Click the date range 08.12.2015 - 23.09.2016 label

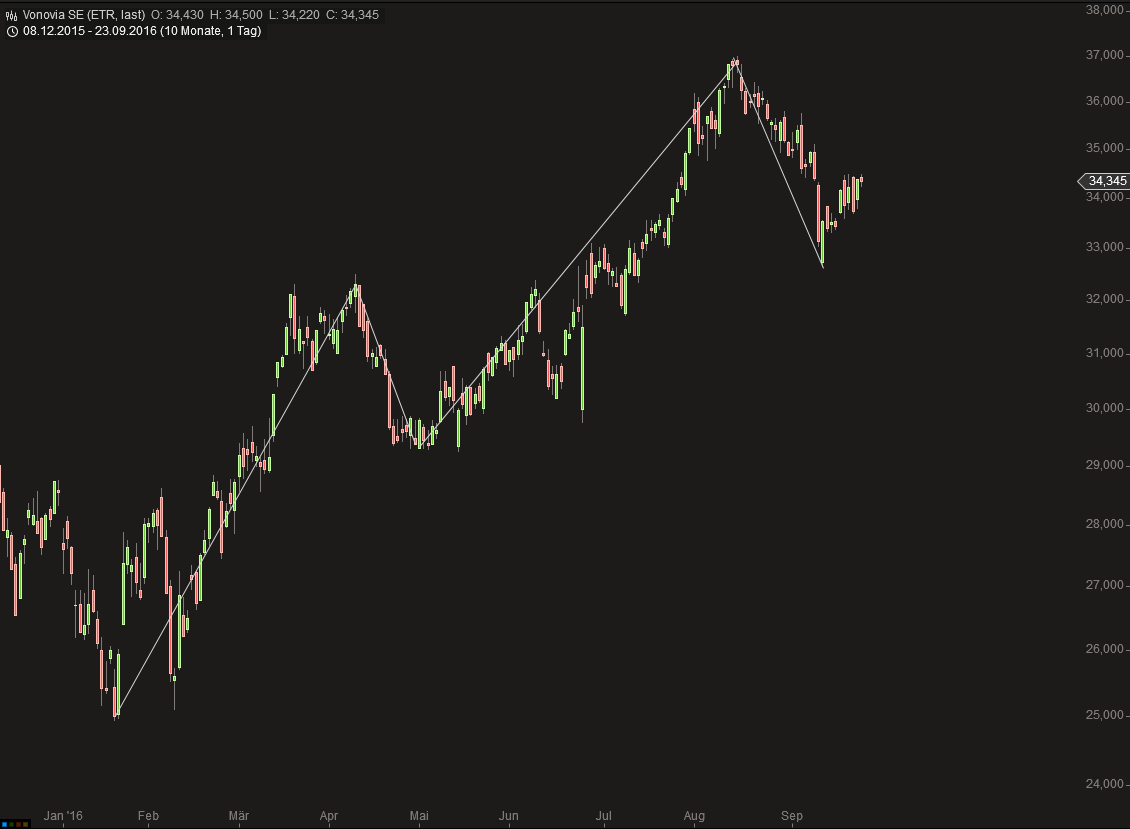coord(142,31)
